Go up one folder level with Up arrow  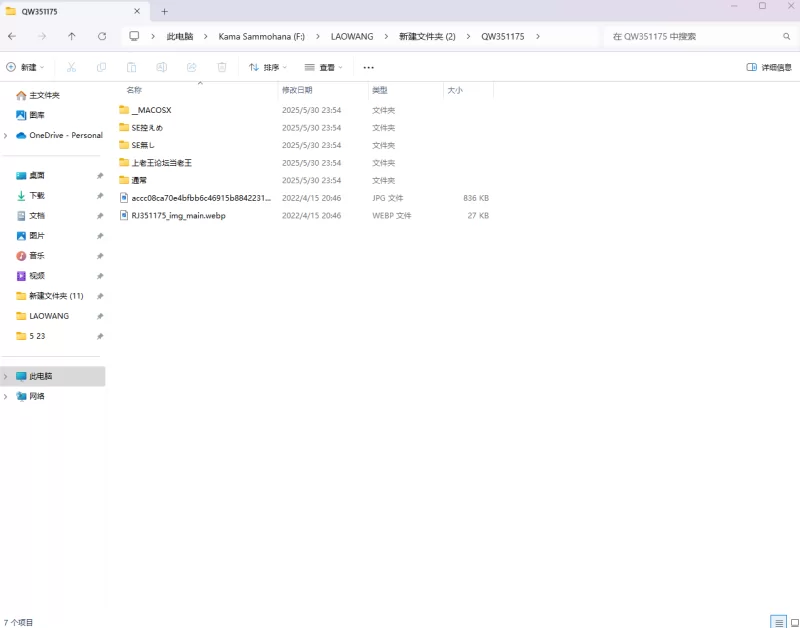pyautogui.click(x=72, y=36)
